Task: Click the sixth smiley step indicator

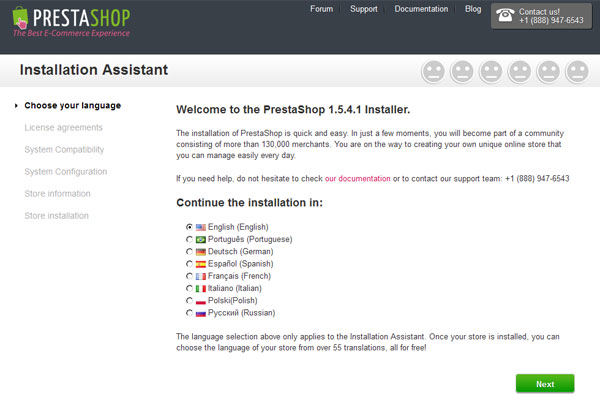Action: point(577,72)
